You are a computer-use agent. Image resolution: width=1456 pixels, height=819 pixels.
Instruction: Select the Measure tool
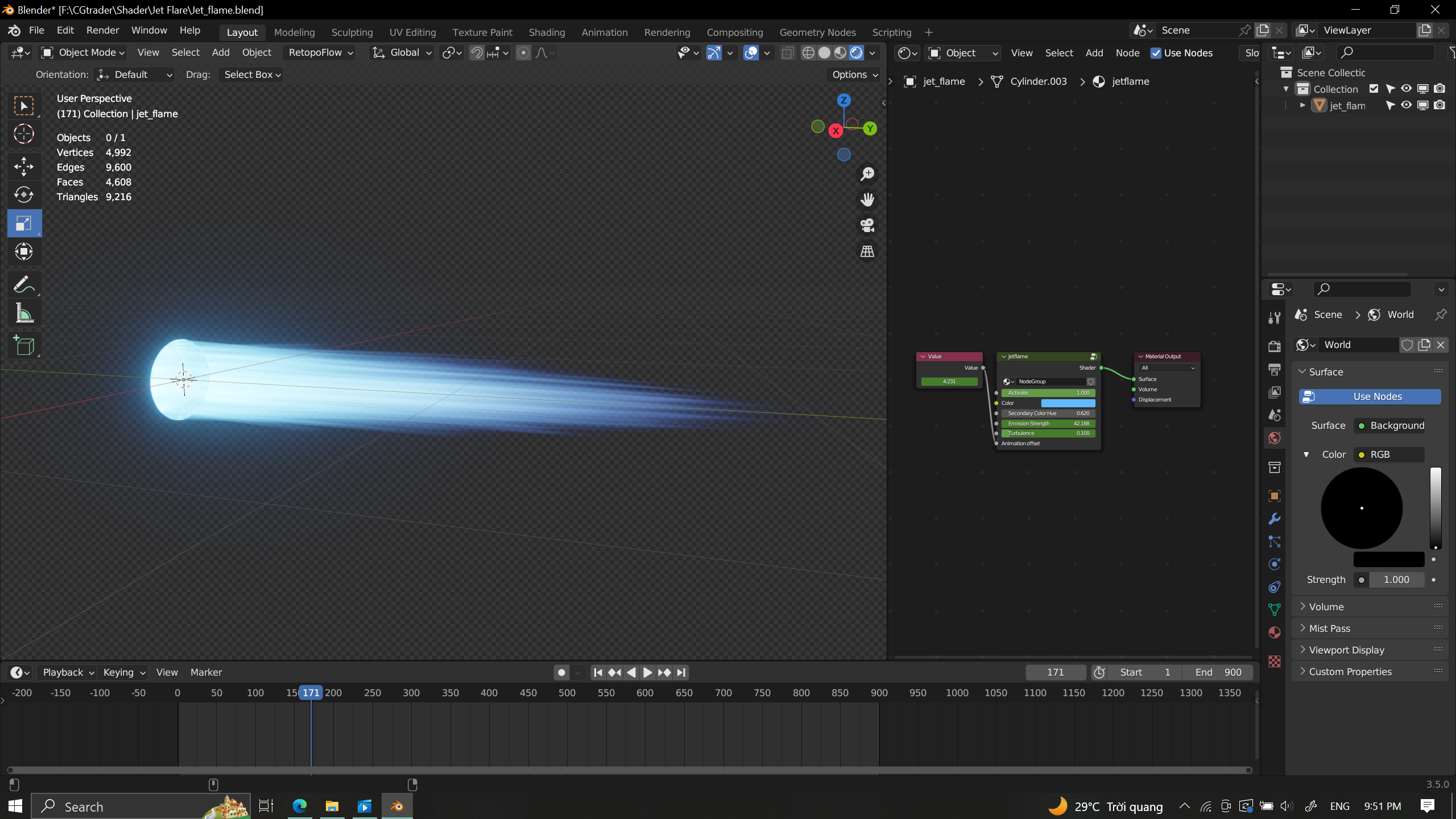[24, 313]
